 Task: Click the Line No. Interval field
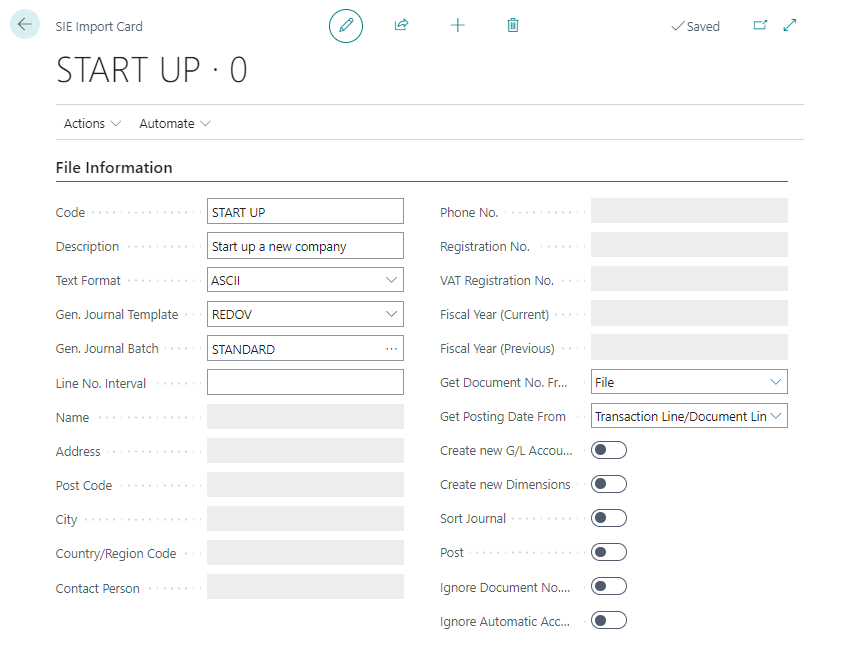(x=305, y=382)
